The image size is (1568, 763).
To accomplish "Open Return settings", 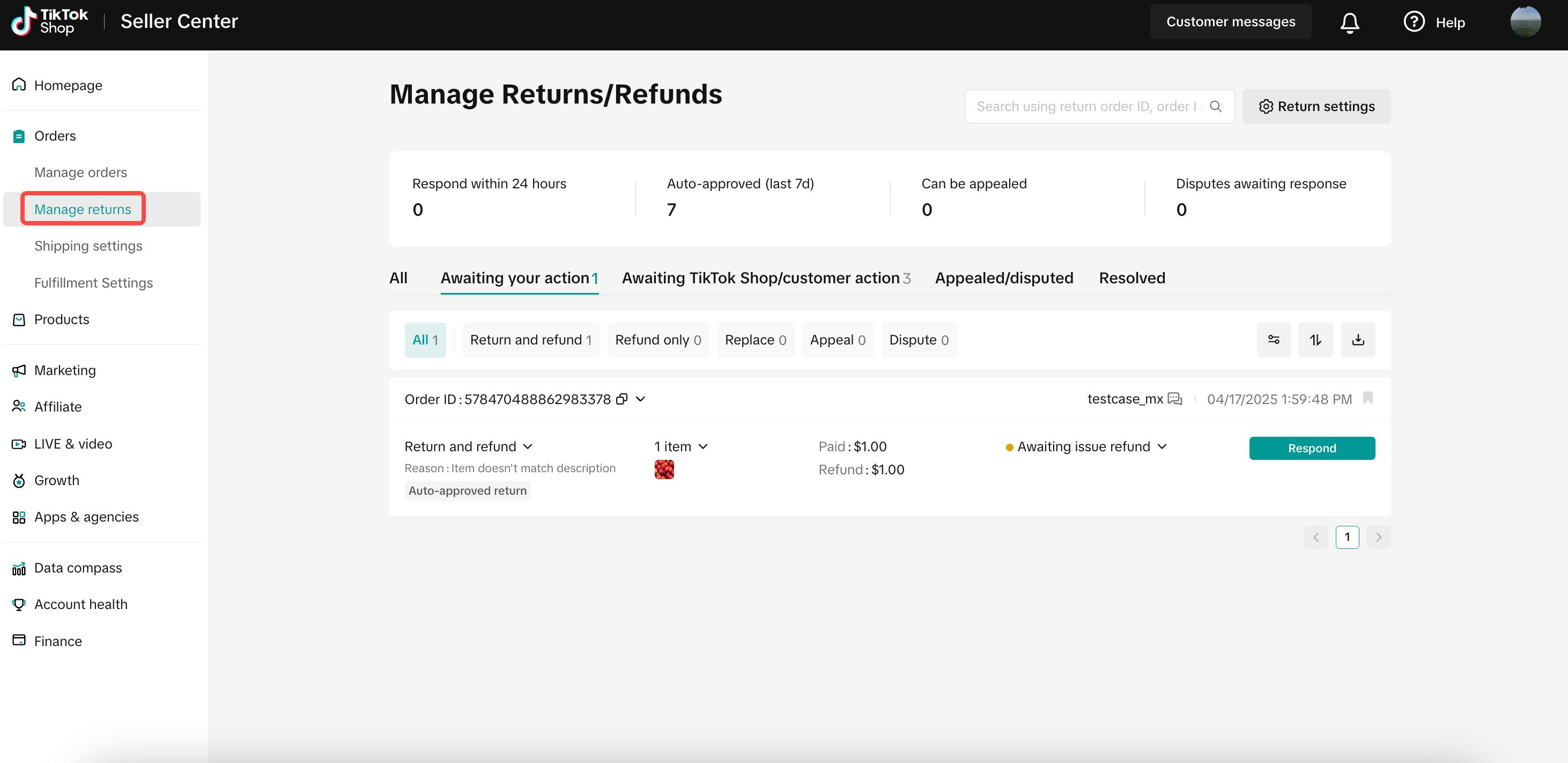I will [x=1316, y=107].
